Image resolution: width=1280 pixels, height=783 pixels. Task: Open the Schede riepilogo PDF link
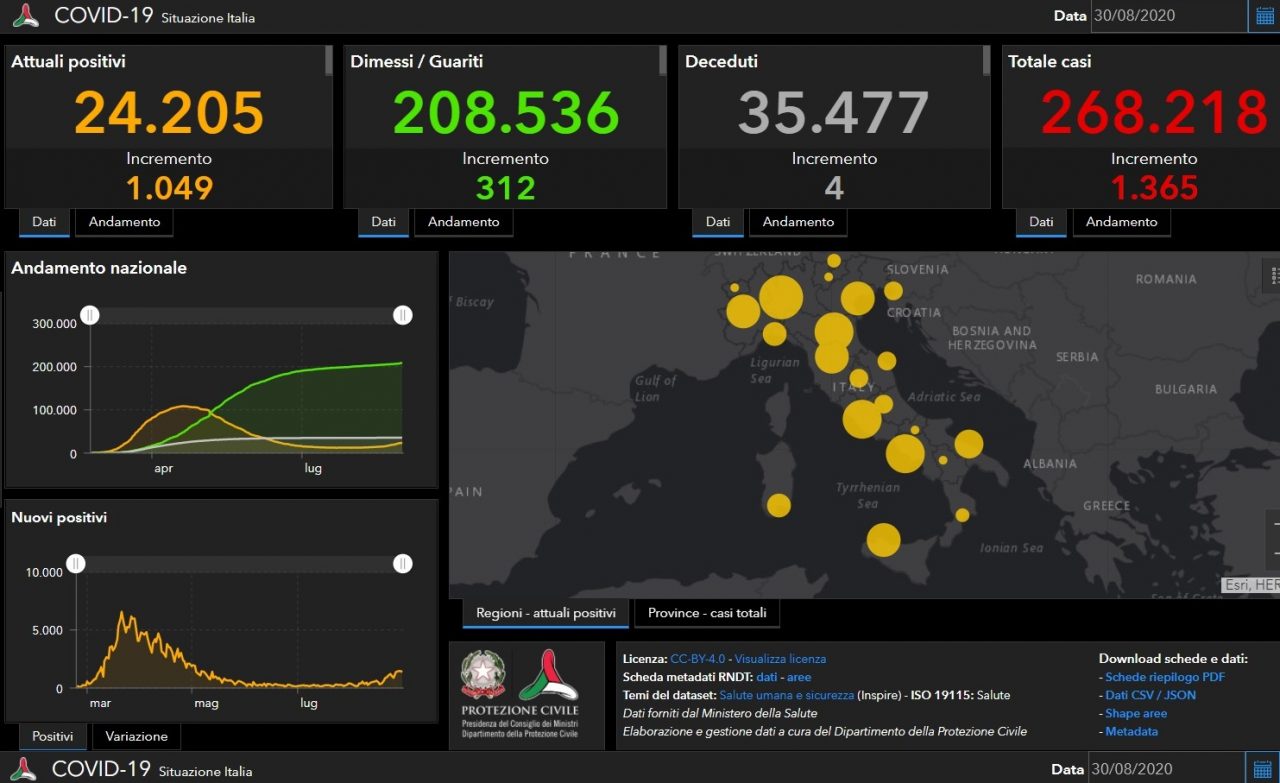[x=1165, y=677]
